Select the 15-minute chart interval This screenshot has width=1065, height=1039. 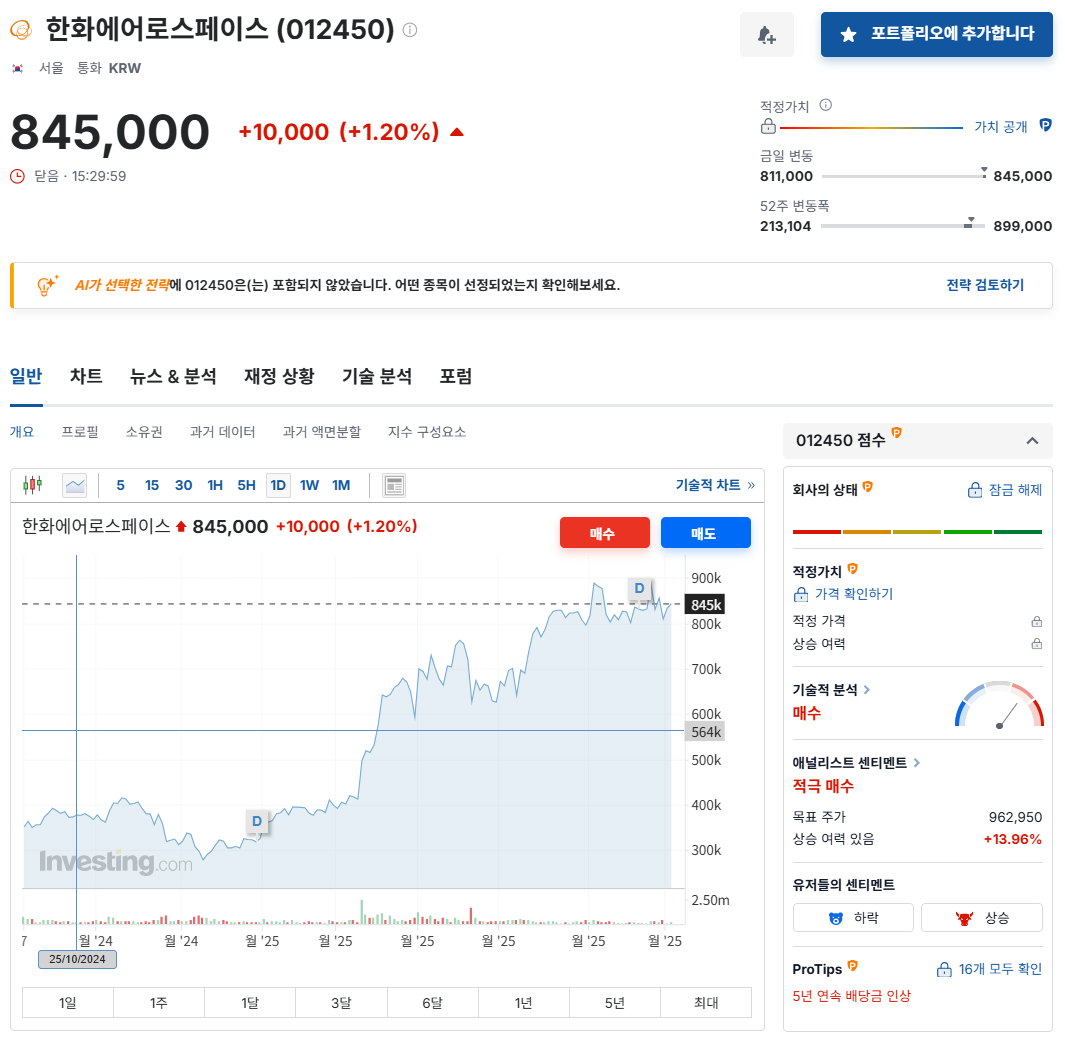[x=151, y=485]
